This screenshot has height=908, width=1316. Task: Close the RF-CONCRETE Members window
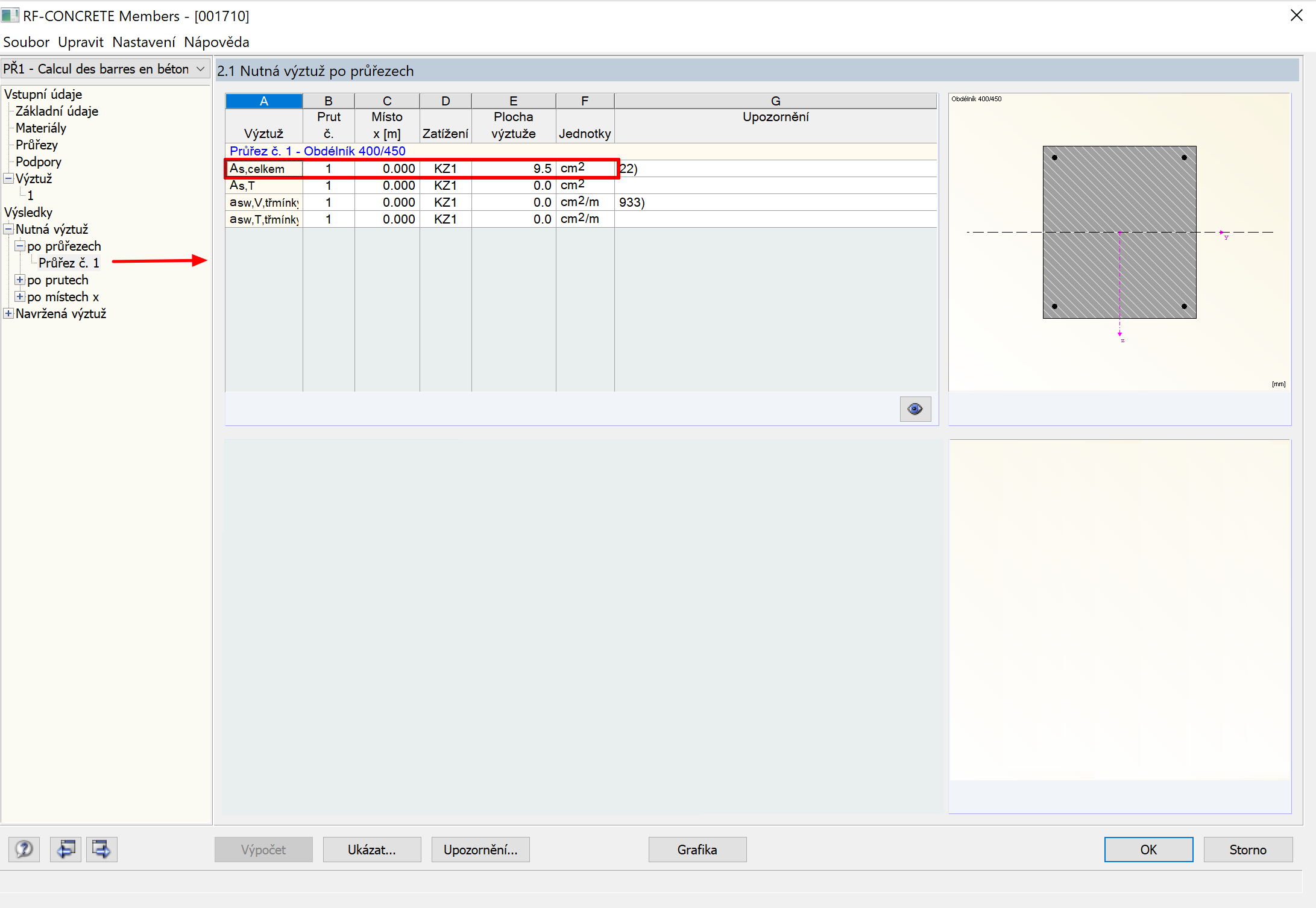[1297, 15]
